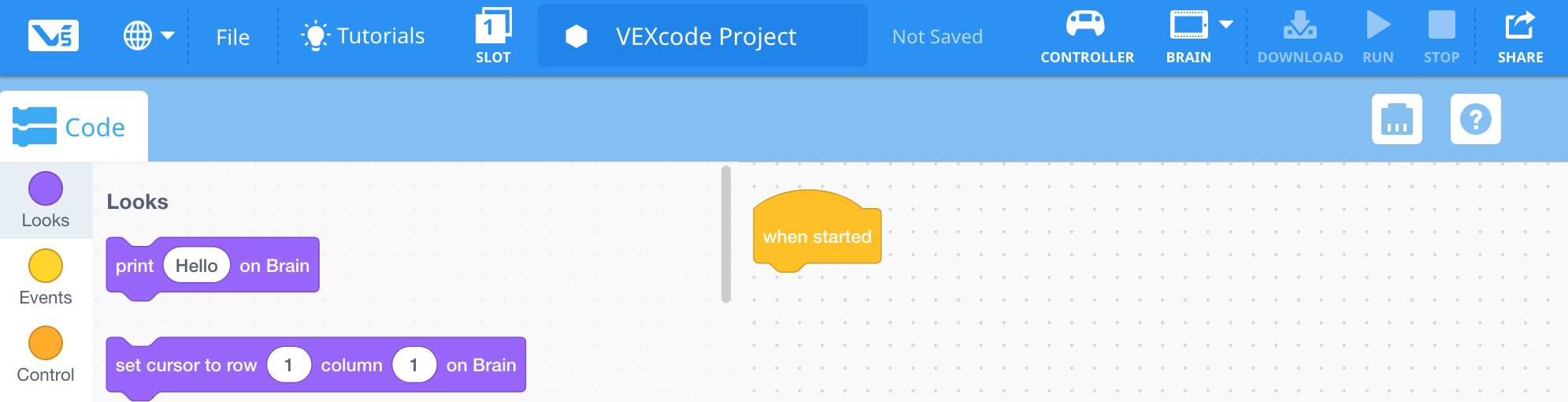Open the Controller configuration
Screen dimensions: 1568x402
1087,35
